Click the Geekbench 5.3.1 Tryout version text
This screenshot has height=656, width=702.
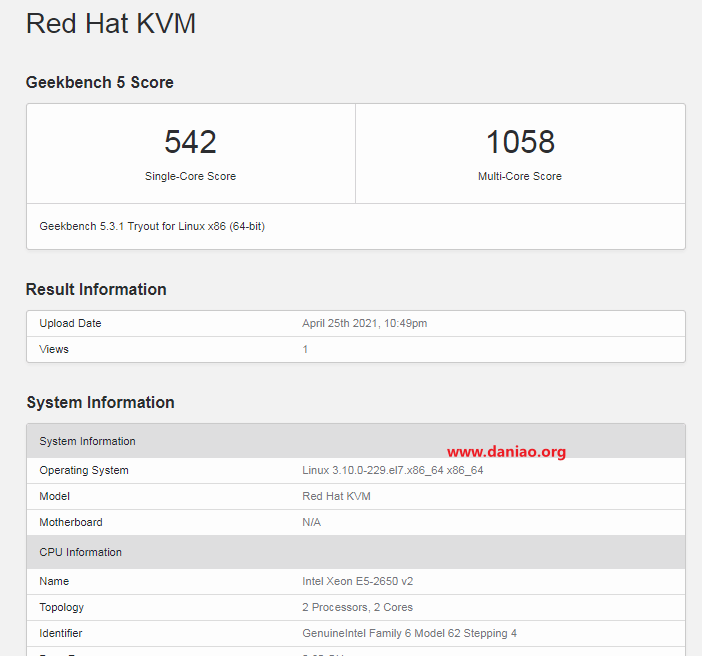(152, 227)
